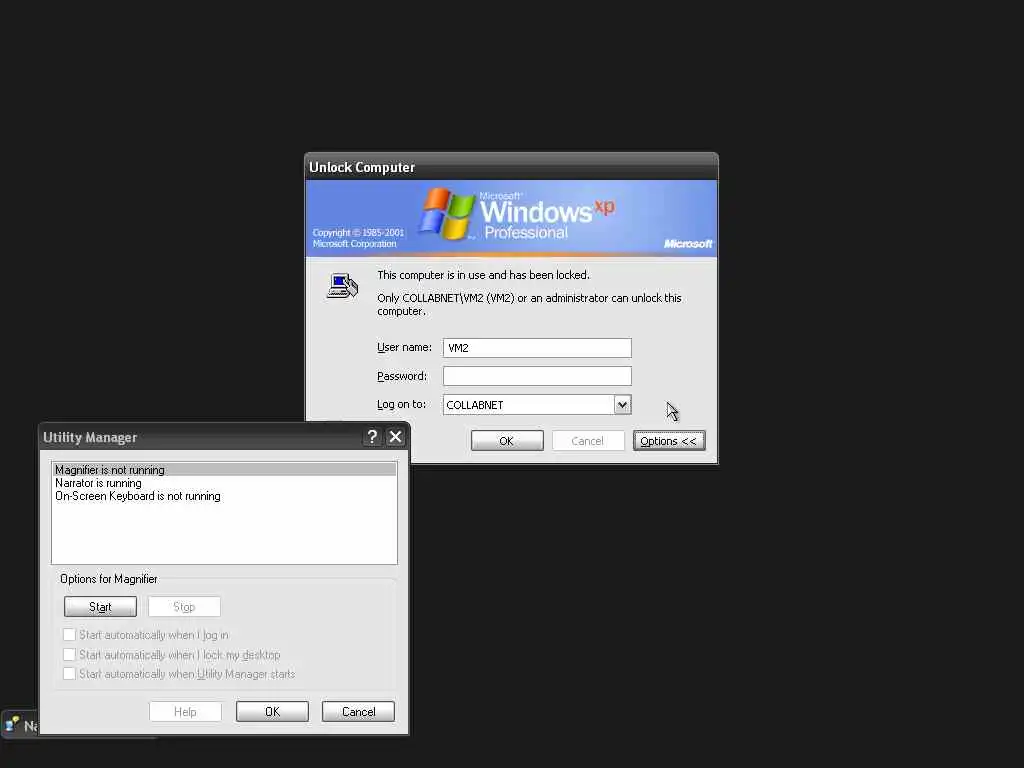This screenshot has height=768, width=1024.
Task: Enable Start automatically when Utility Manager starts
Action: pyautogui.click(x=69, y=673)
